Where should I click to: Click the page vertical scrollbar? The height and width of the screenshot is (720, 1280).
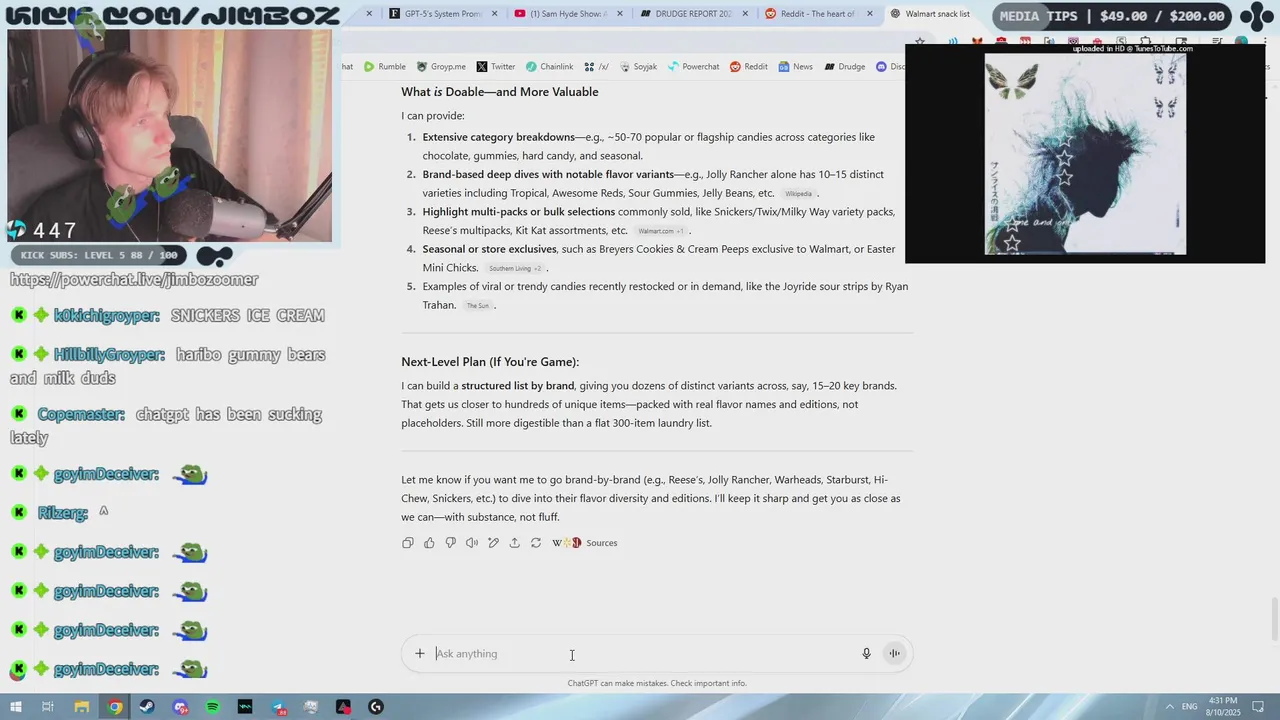click(x=1273, y=620)
